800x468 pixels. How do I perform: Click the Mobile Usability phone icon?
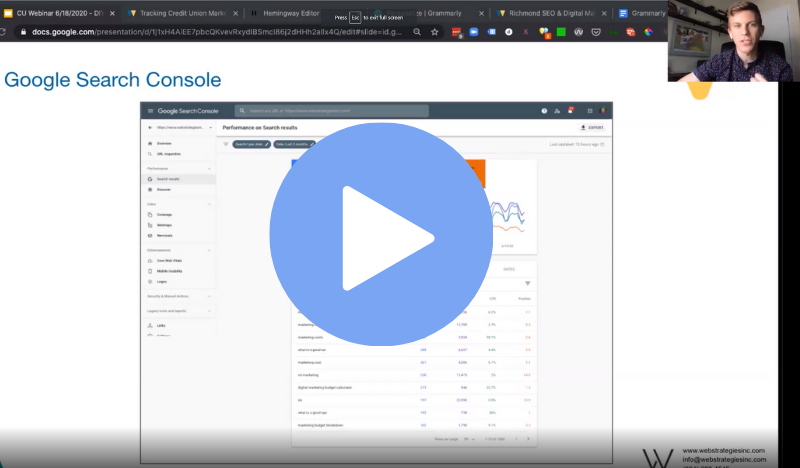(150, 271)
